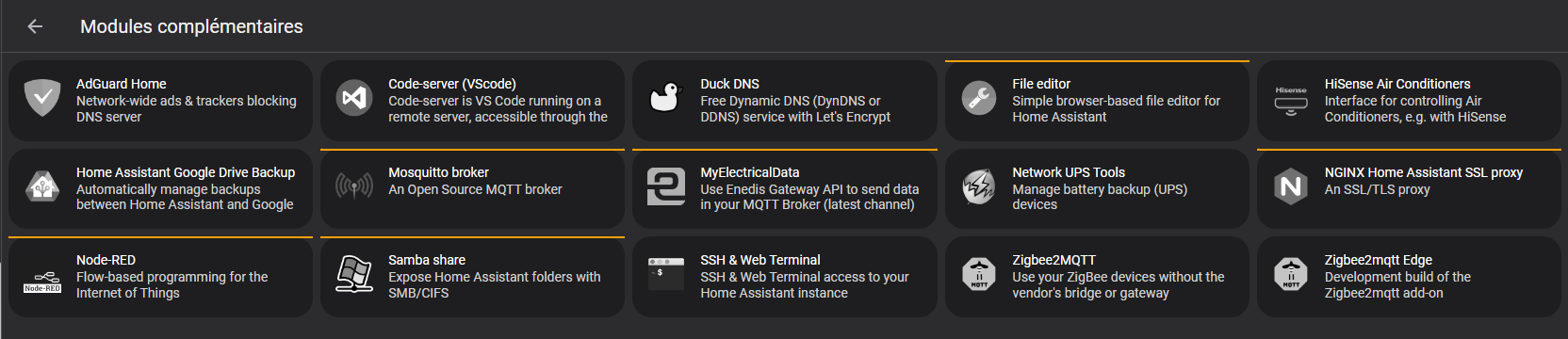Open the Zigbee2mqtt Edge add-on
The height and width of the screenshot is (339, 1568).
1409,276
